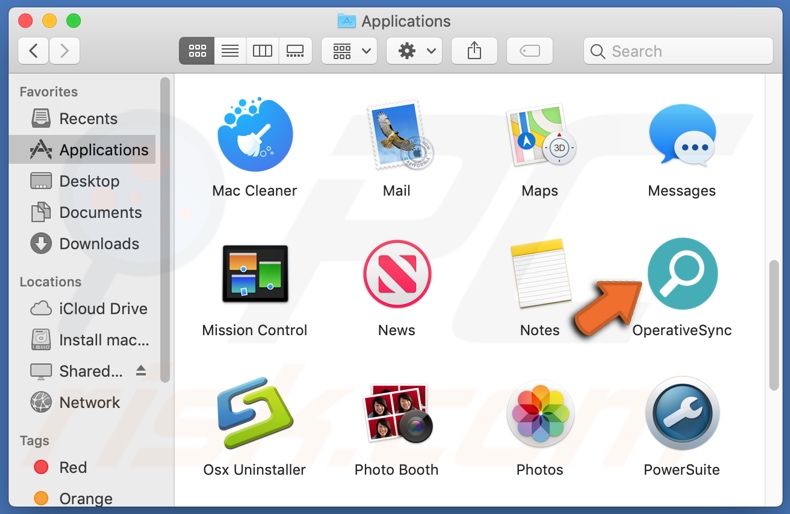
Task: Click the Photo Booth name label
Action: tap(397, 470)
